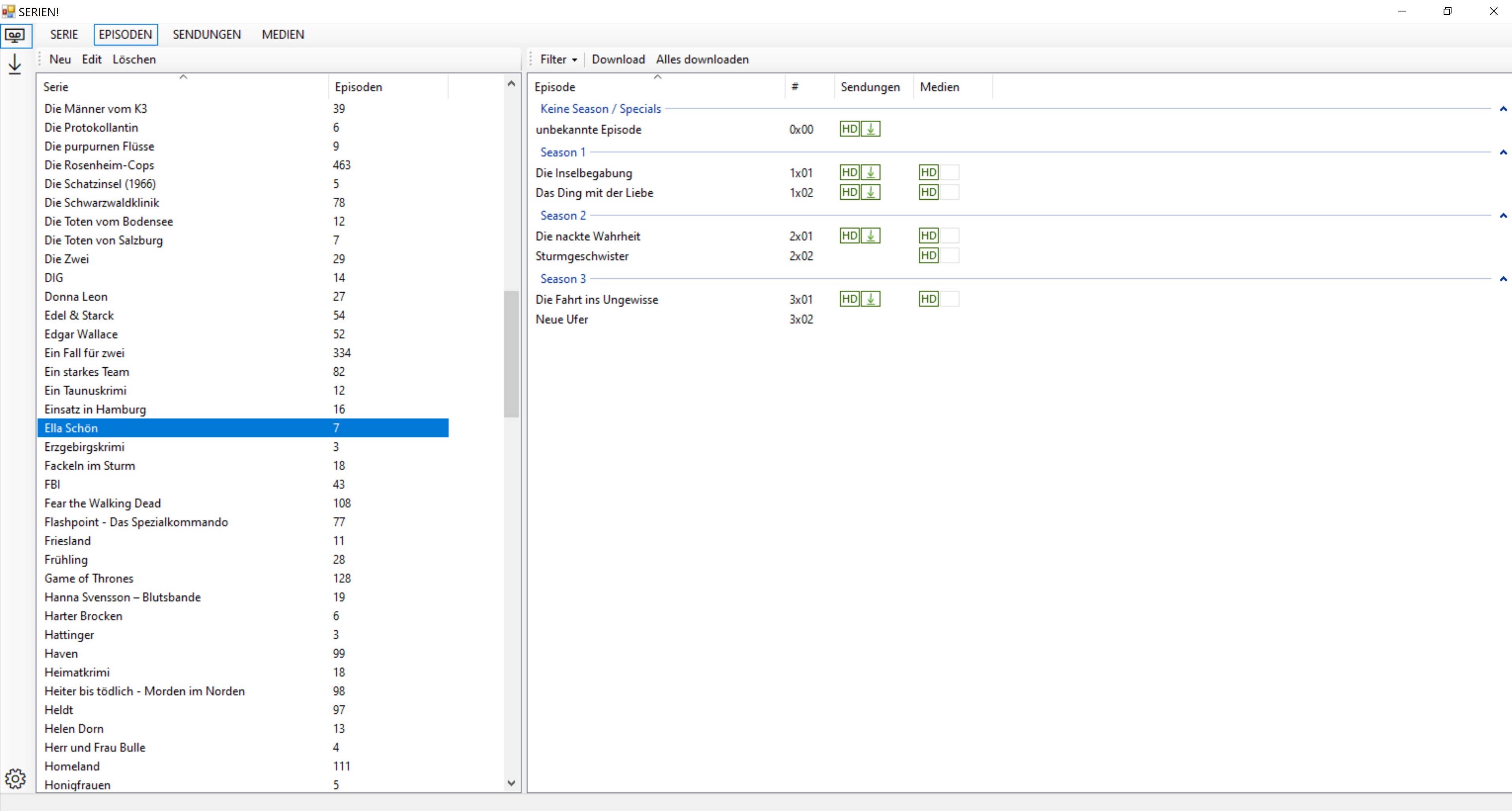Viewport: 1512px width, 811px height.
Task: Toggle the empty Medien box for Die Fahrt ins Ungewisse
Action: (950, 299)
